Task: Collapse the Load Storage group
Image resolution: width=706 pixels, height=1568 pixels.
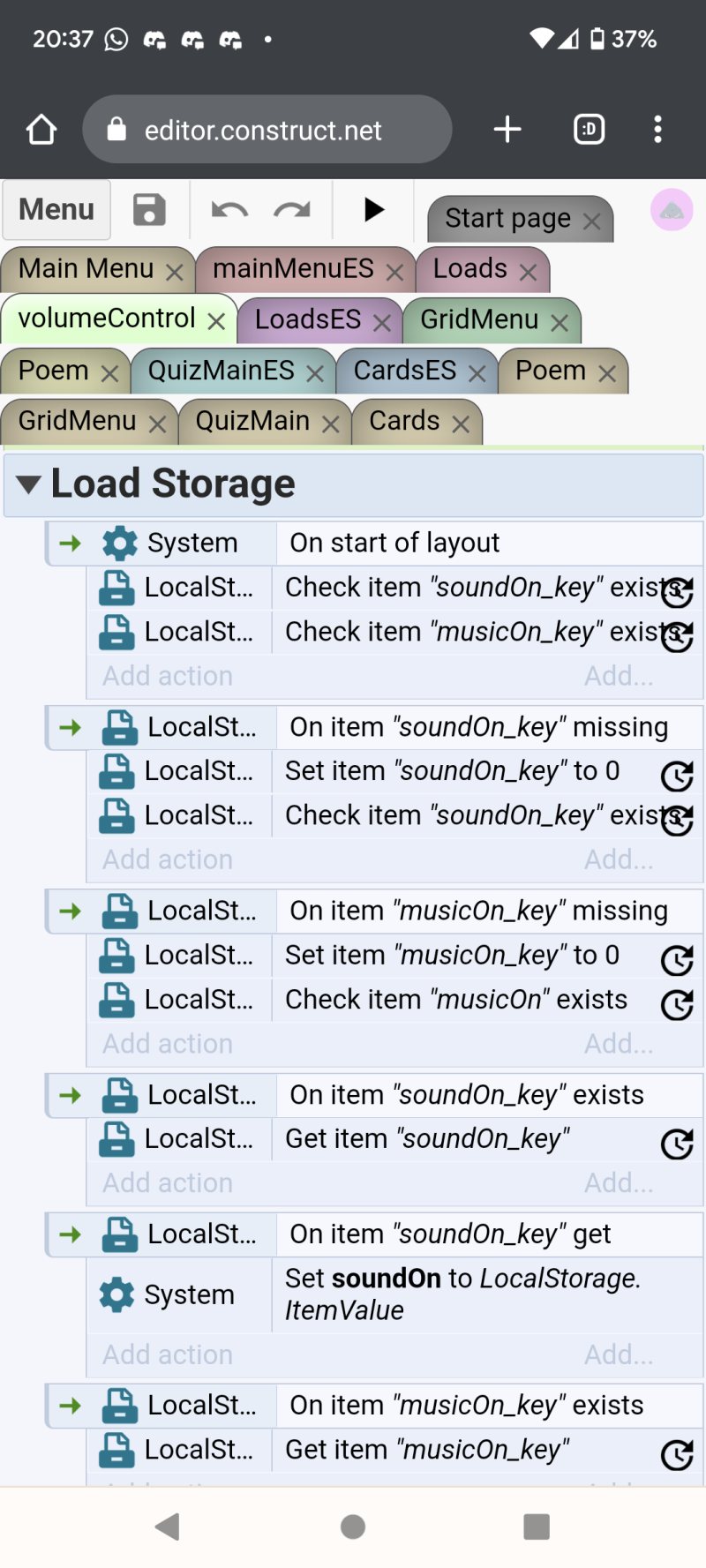Action: click(x=29, y=484)
